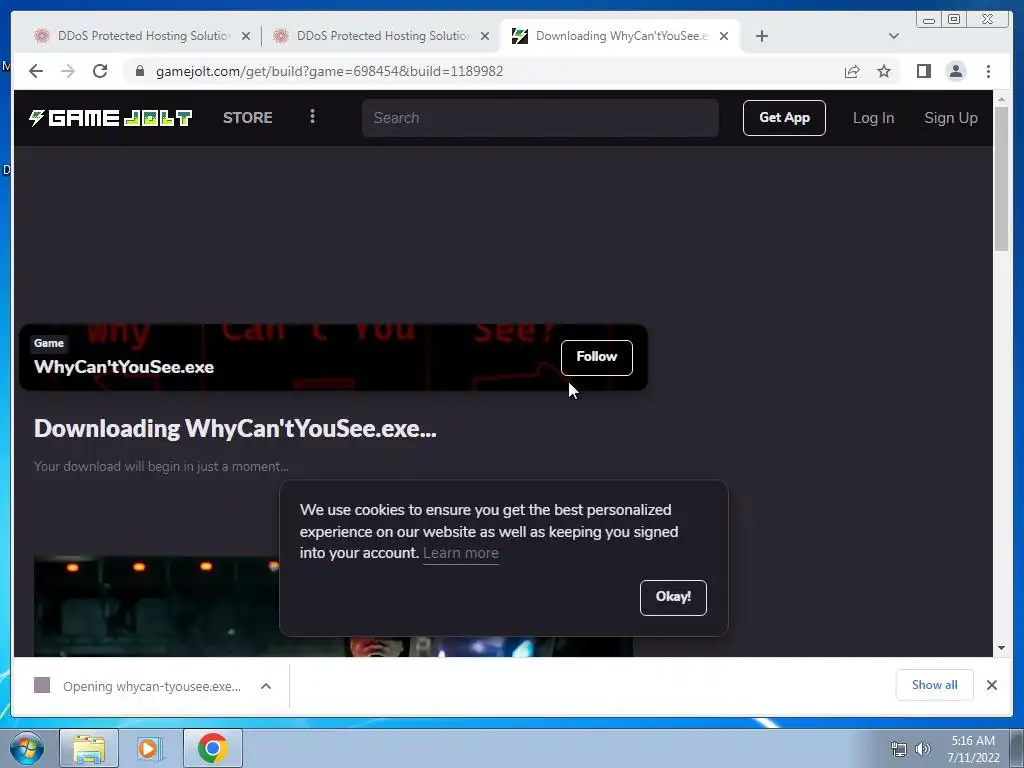
Task: Open File Explorer from taskbar
Action: point(89,748)
